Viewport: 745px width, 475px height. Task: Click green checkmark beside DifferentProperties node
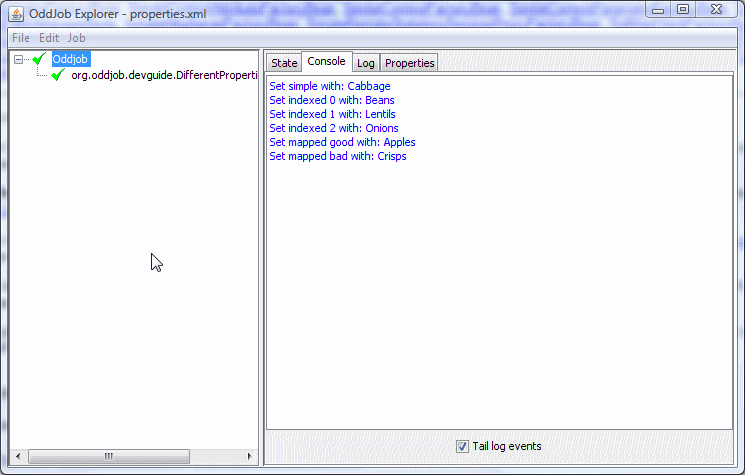(x=58, y=76)
